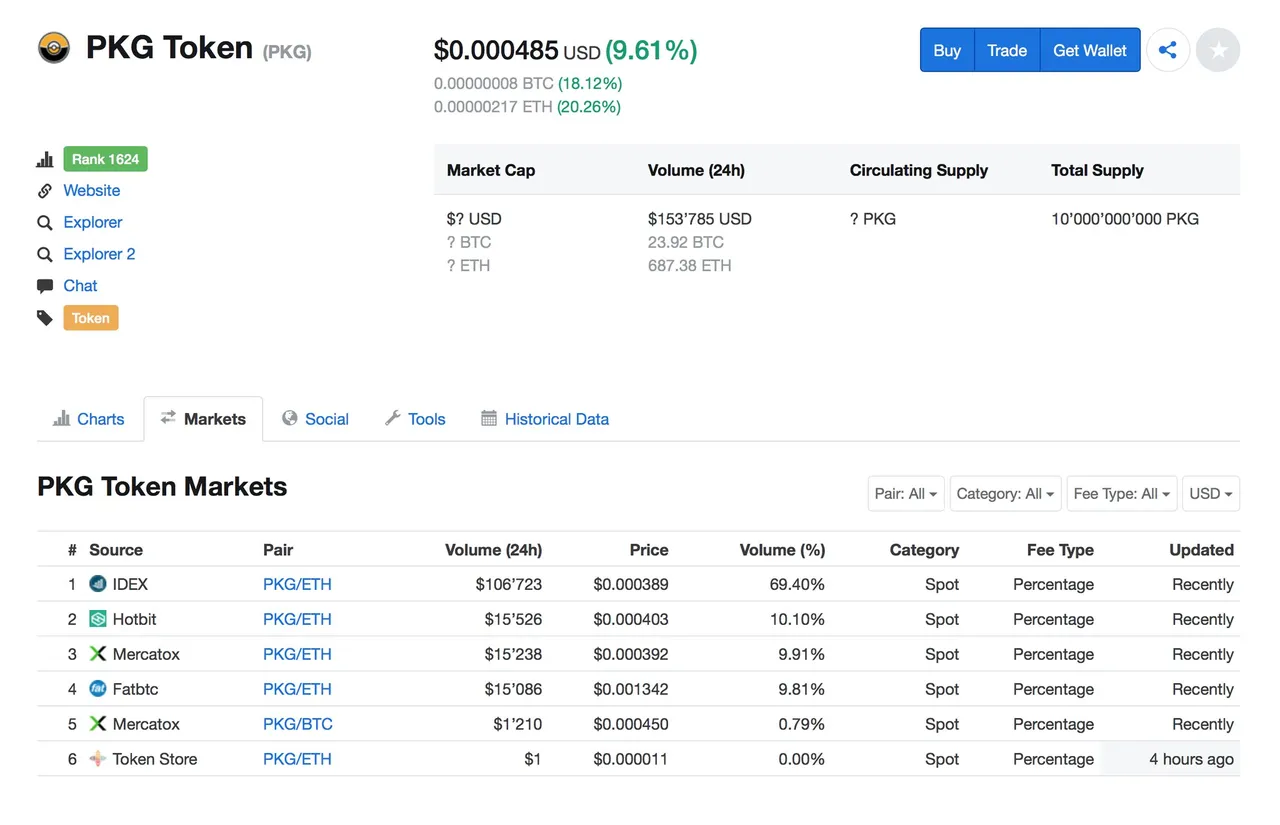Click the Hotbit source name
The width and height of the screenshot is (1280, 825).
click(134, 619)
